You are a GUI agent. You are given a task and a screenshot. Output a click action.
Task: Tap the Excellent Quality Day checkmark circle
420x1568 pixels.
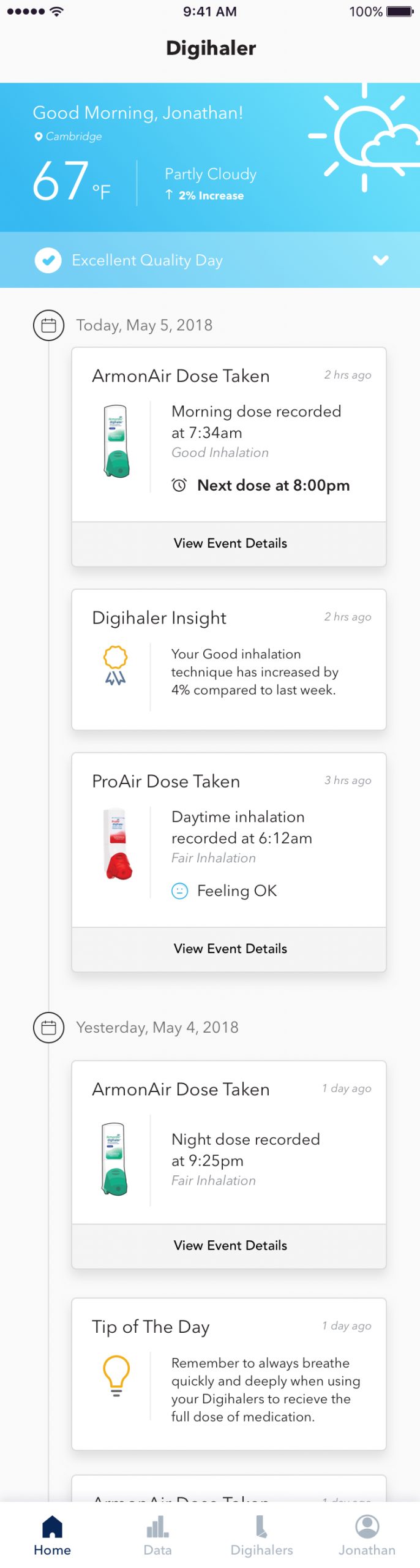(x=48, y=260)
